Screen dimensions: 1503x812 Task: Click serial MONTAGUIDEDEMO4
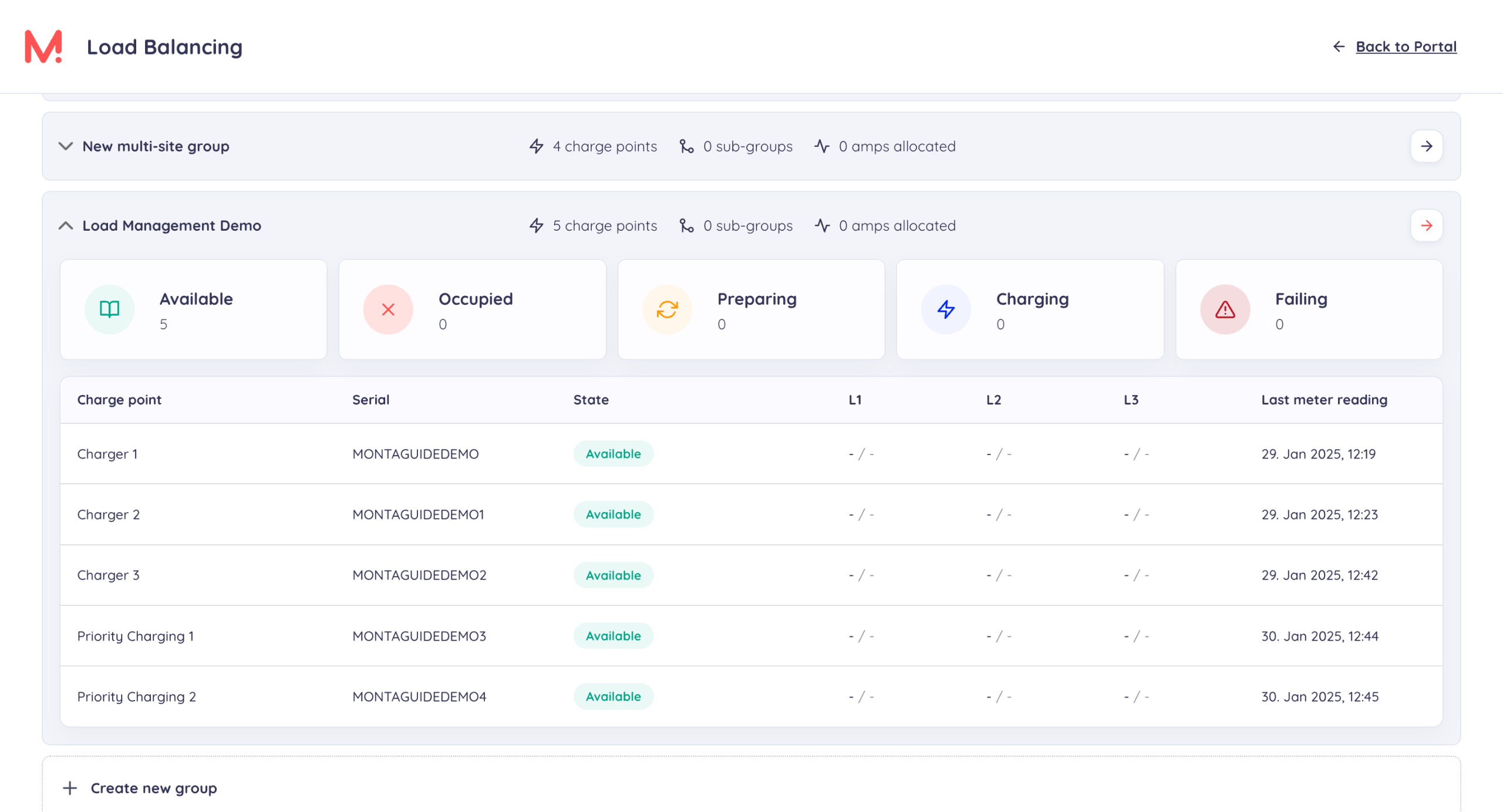tap(419, 696)
